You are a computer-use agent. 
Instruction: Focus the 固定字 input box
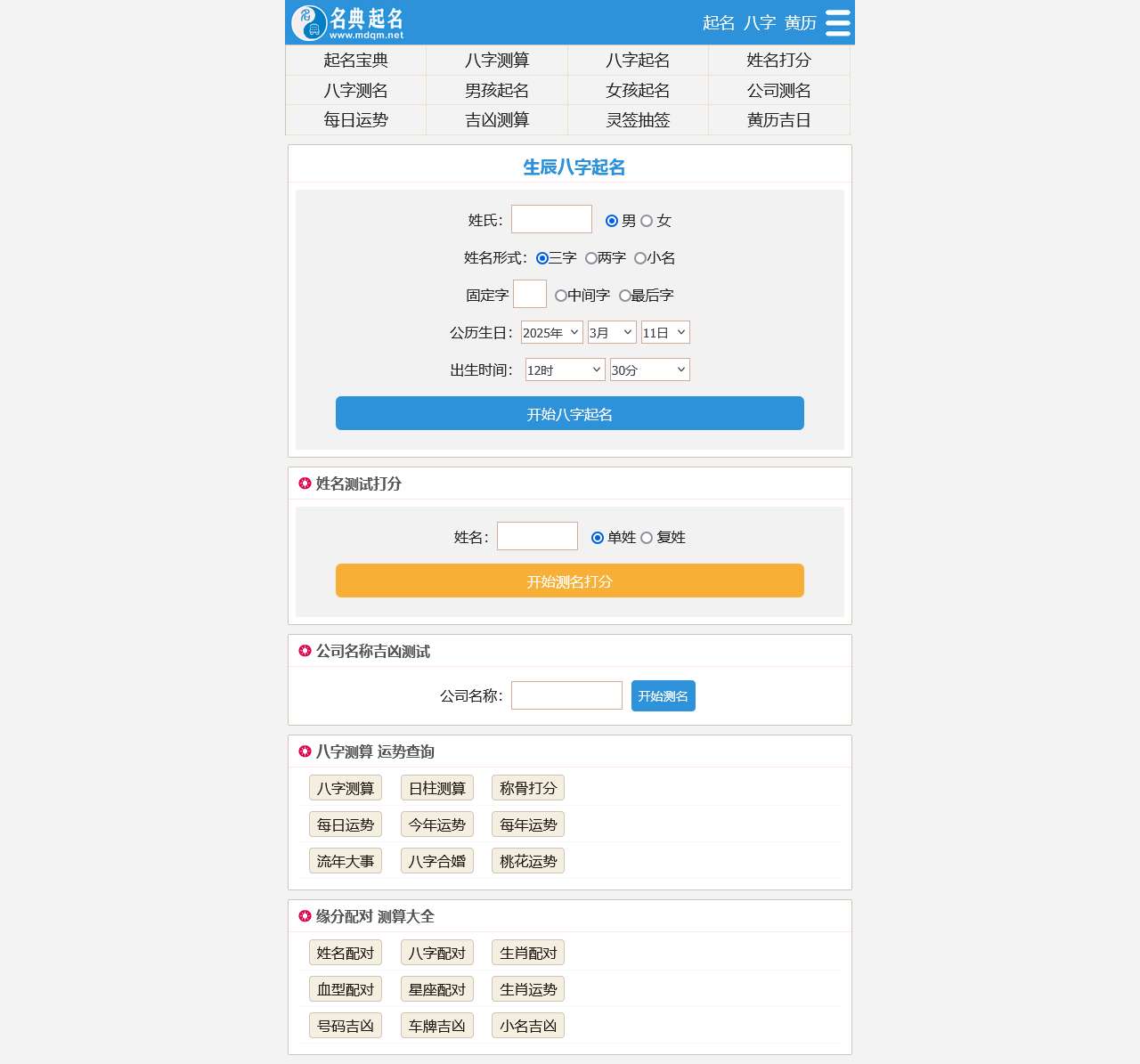[x=530, y=294]
